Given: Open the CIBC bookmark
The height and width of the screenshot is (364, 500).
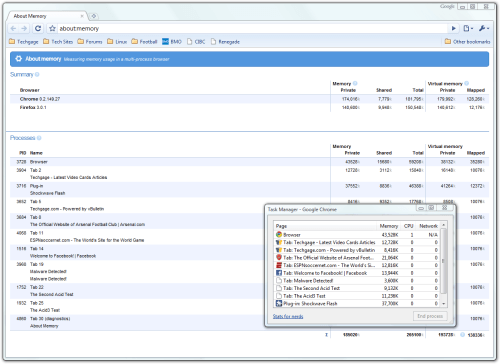Looking at the screenshot, I should click(196, 42).
